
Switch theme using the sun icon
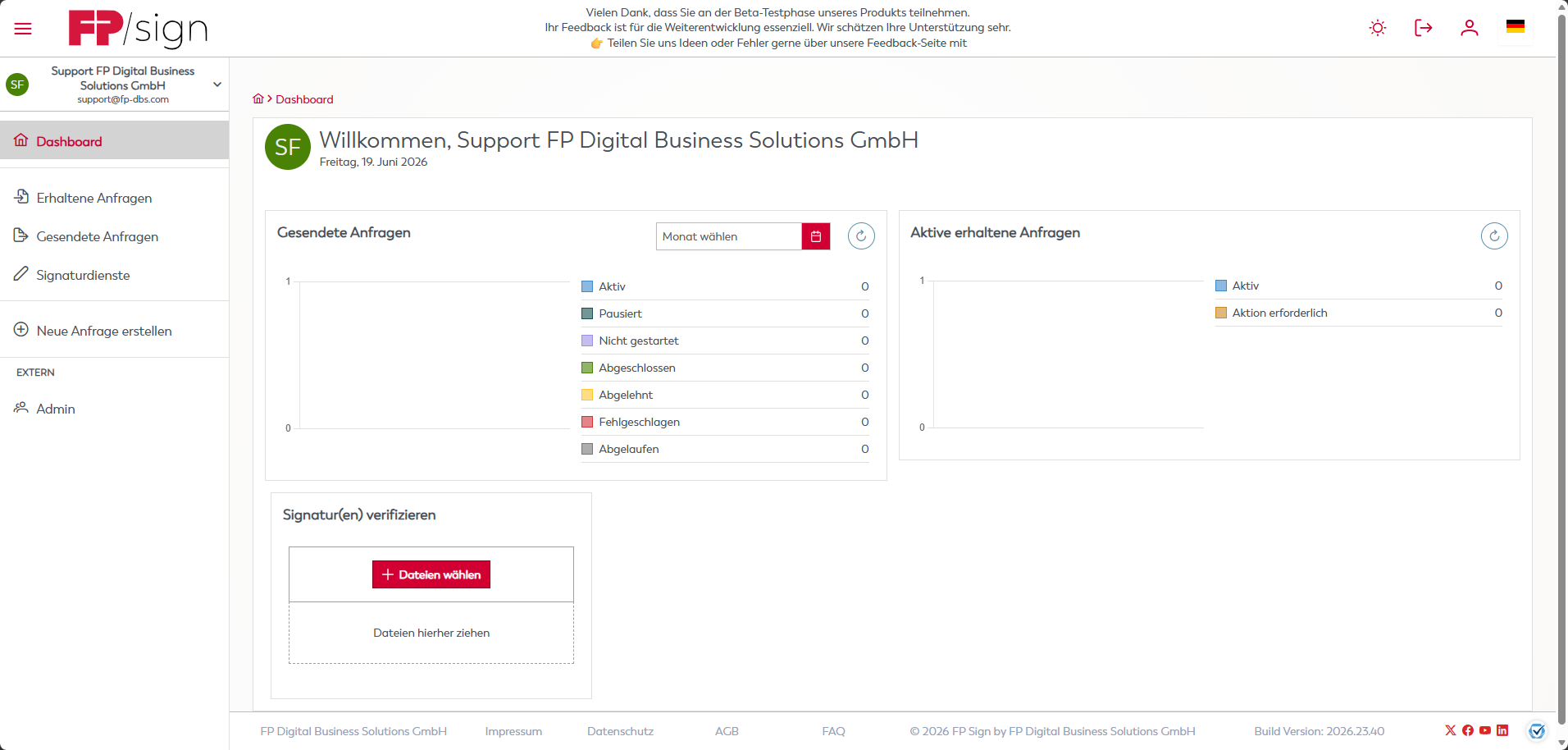[x=1378, y=28]
